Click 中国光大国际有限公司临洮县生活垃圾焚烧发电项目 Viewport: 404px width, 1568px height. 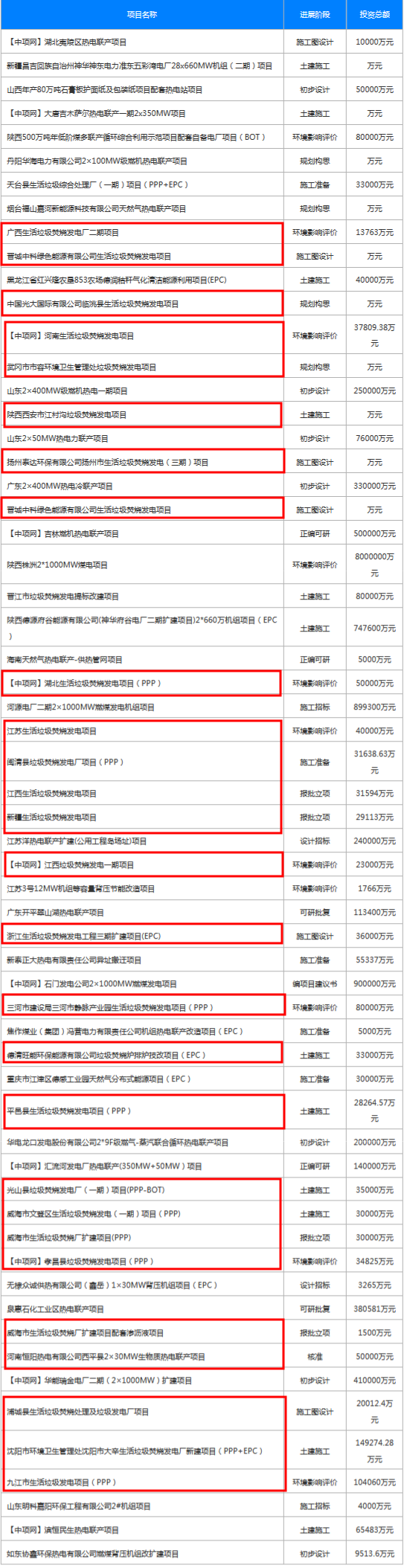coord(93,304)
